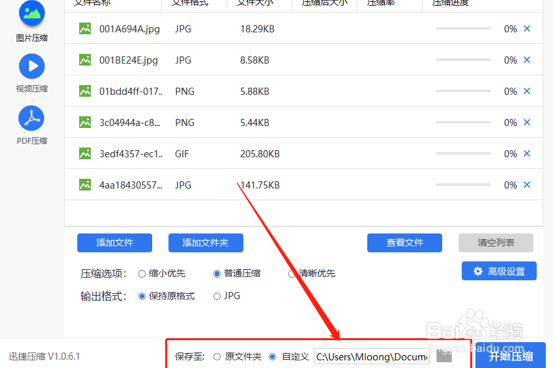Remove 001A694A.jpg with its X icon
Image resolution: width=556 pixels, height=368 pixels.
pyautogui.click(x=527, y=29)
